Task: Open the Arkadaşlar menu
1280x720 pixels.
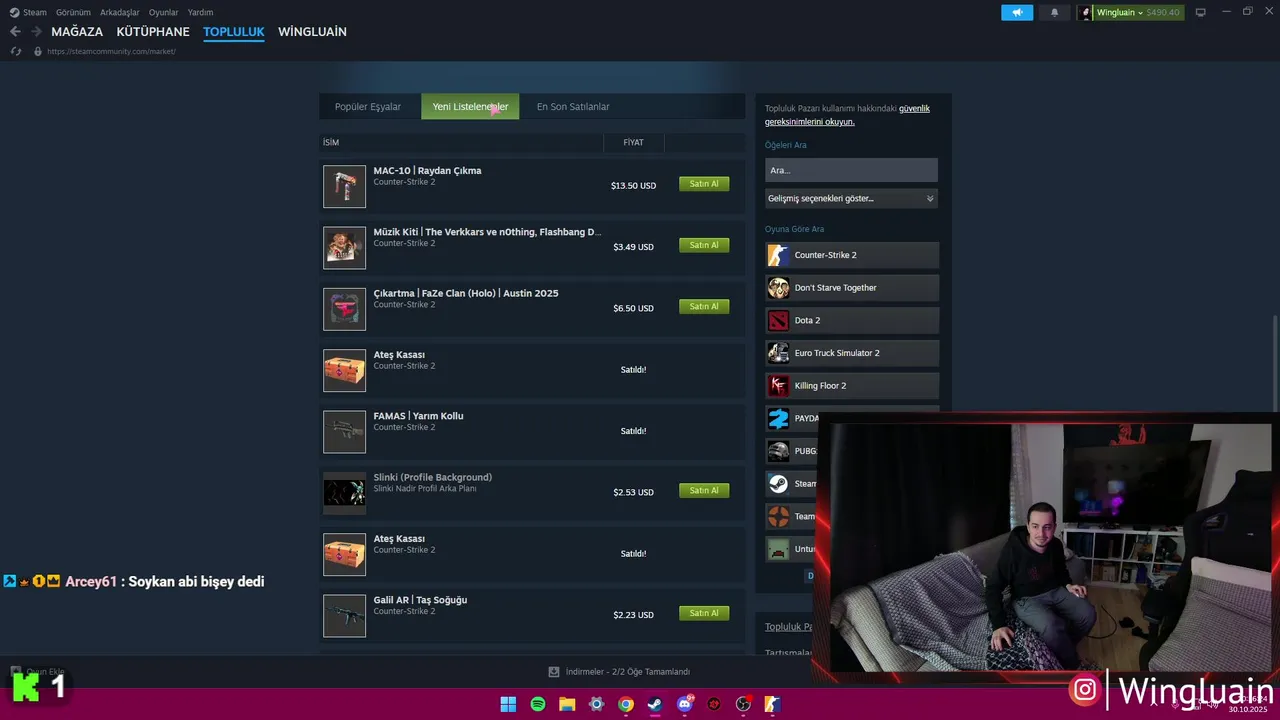Action: pos(120,12)
